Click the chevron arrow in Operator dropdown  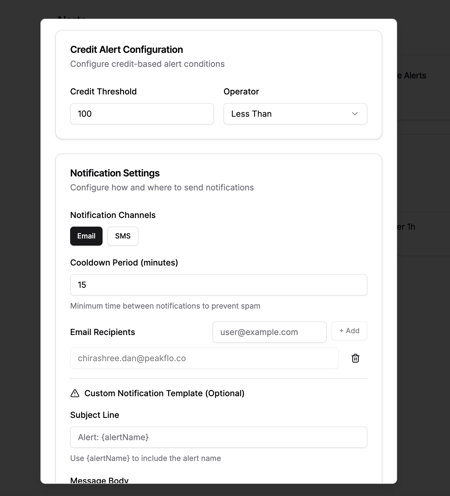tap(355, 114)
